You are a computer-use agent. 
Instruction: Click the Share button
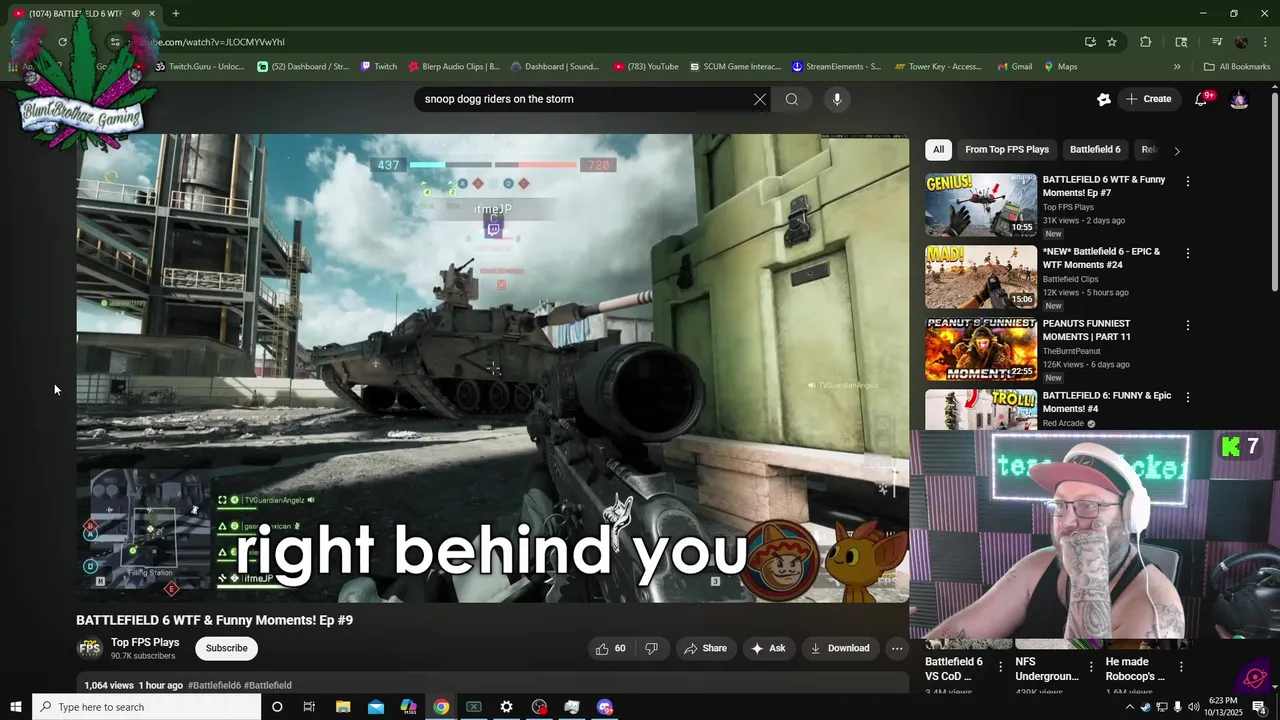pyautogui.click(x=706, y=648)
